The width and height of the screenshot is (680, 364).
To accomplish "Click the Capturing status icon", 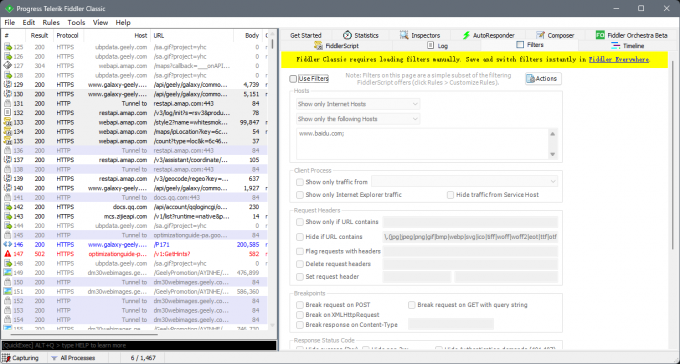I will pos(6,358).
